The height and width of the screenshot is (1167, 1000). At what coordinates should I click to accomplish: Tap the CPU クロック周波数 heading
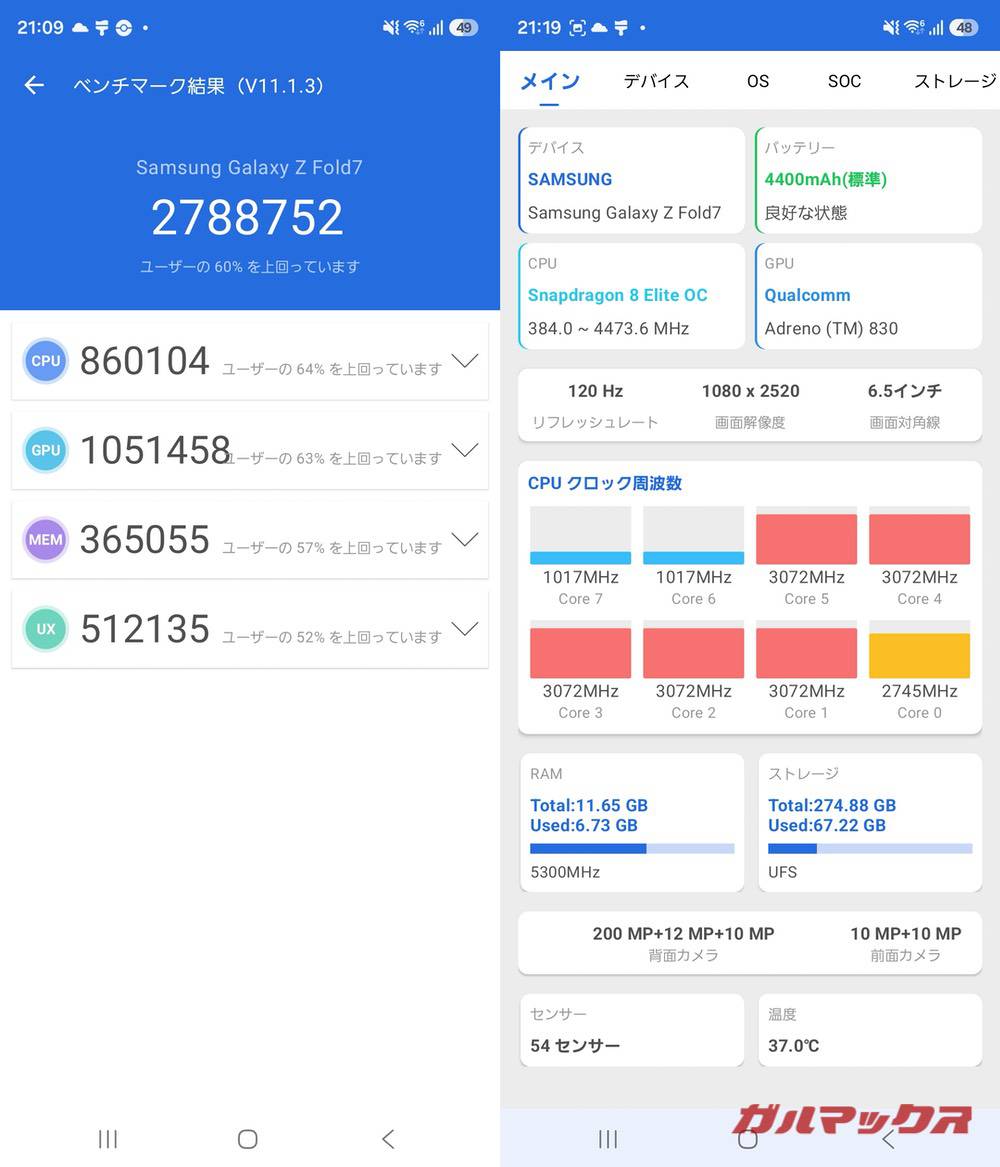click(x=605, y=483)
